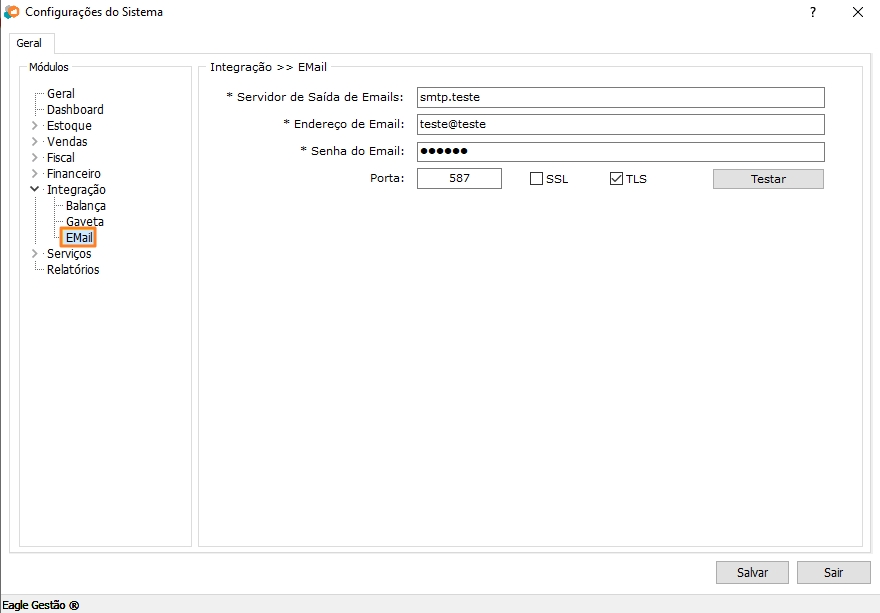Viewport: 880px width, 613px height.
Task: Click the Porta input field
Action: click(x=459, y=179)
